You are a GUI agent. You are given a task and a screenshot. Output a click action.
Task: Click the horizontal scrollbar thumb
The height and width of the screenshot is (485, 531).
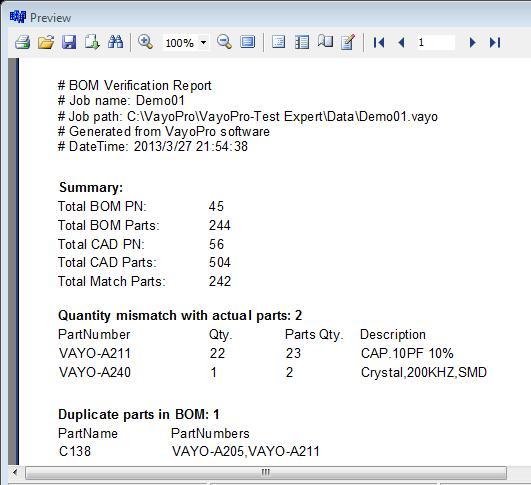coord(266,472)
